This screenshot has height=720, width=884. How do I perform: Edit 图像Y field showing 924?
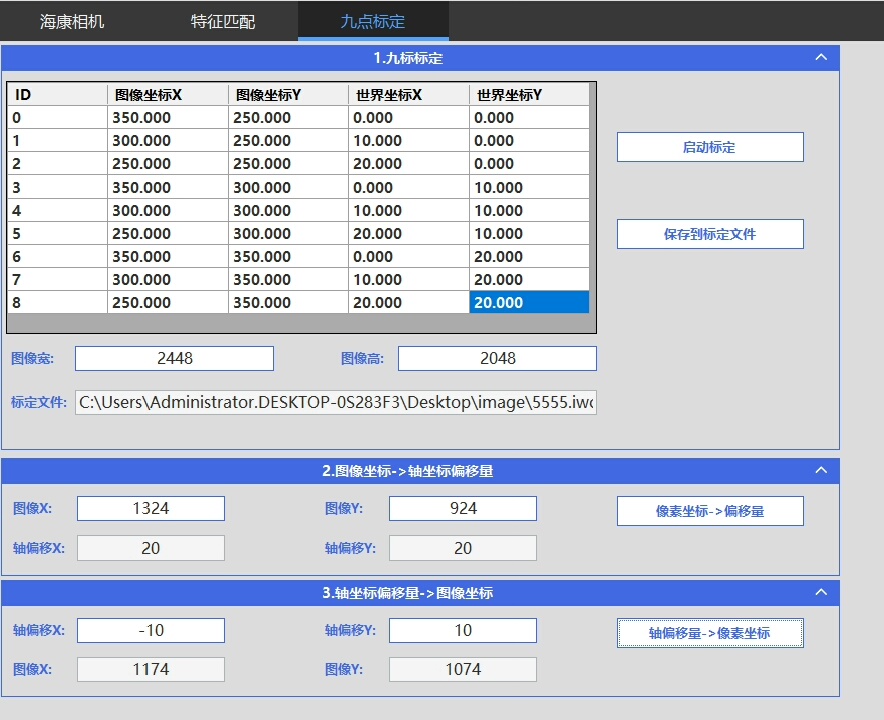click(x=462, y=508)
